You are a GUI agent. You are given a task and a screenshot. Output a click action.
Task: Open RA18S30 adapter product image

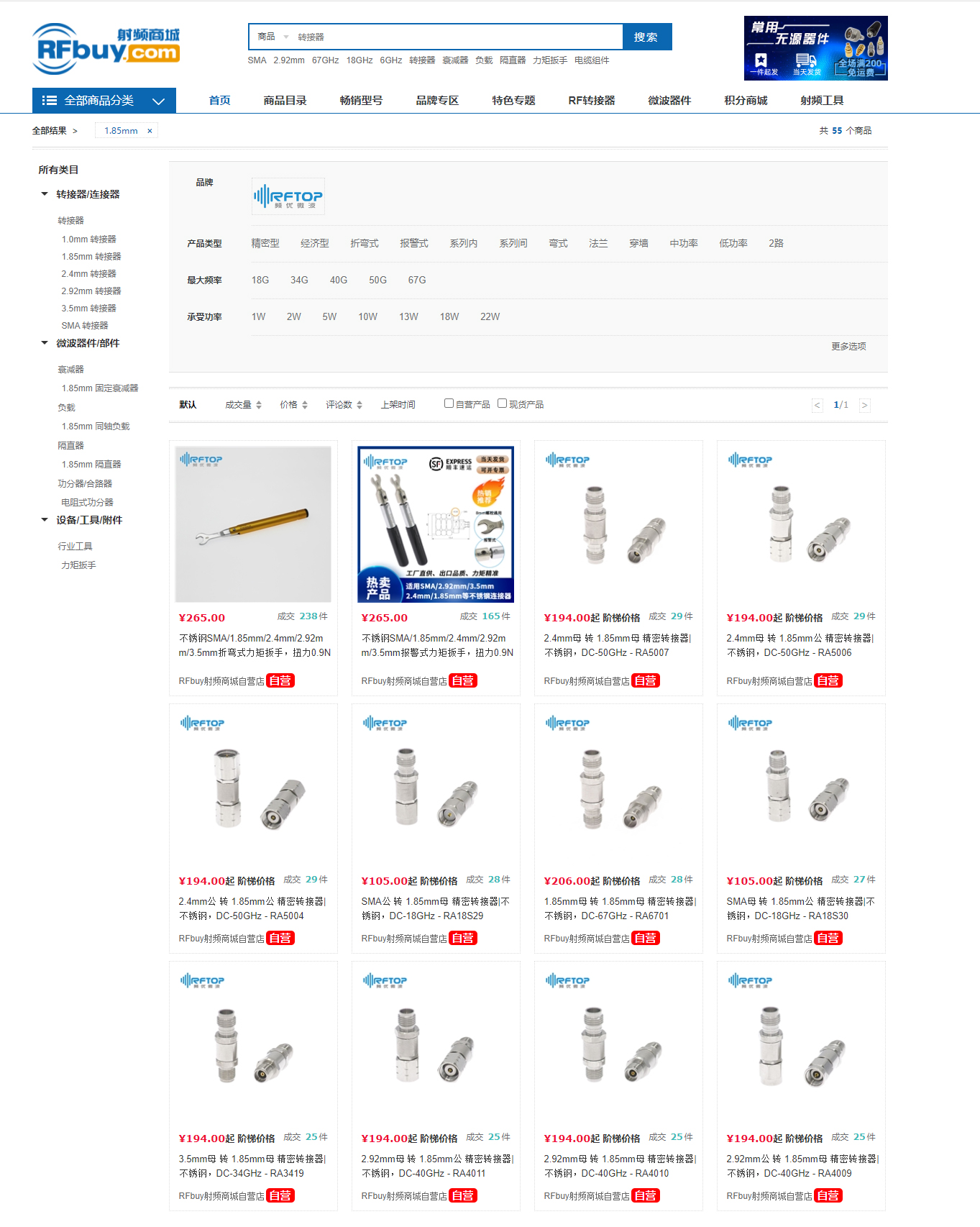click(801, 788)
